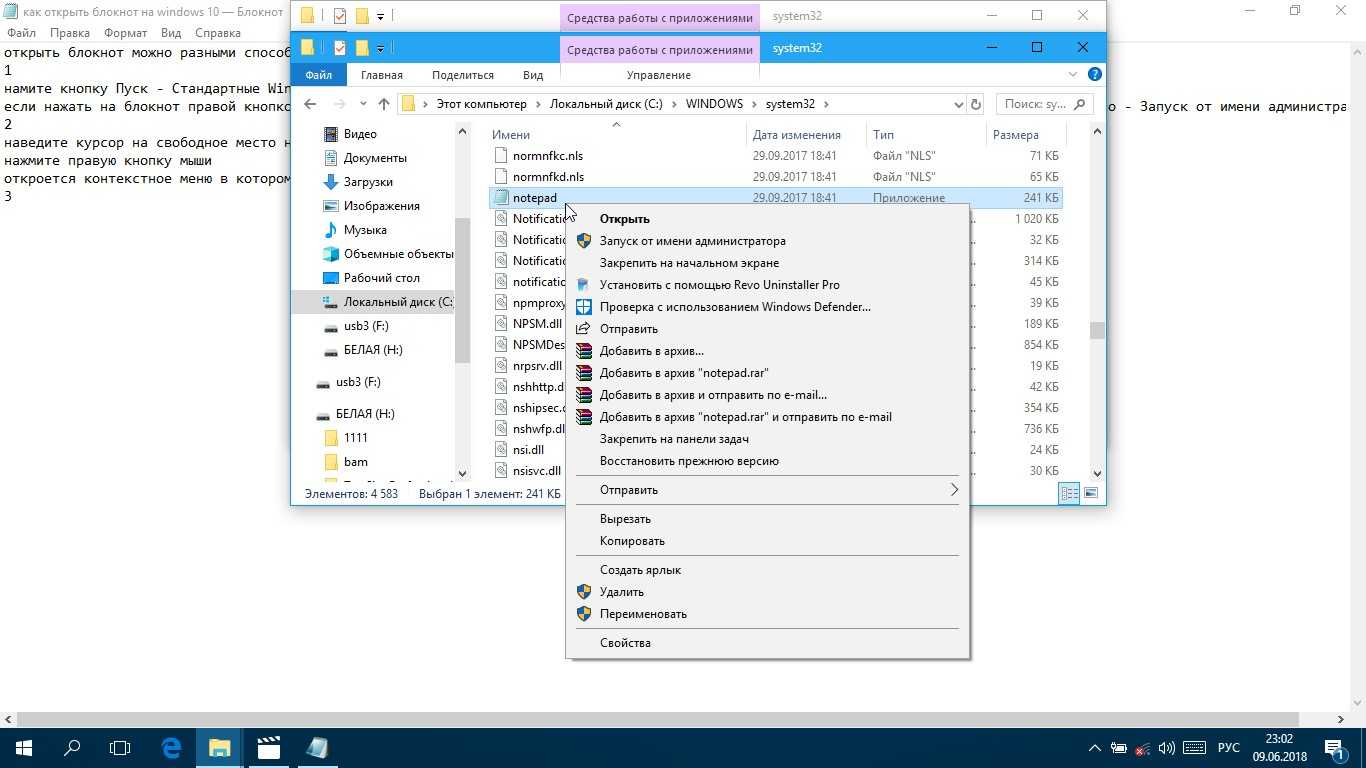Click the Рабочий стол desktop icon
This screenshot has width=1366, height=768.
click(331, 278)
